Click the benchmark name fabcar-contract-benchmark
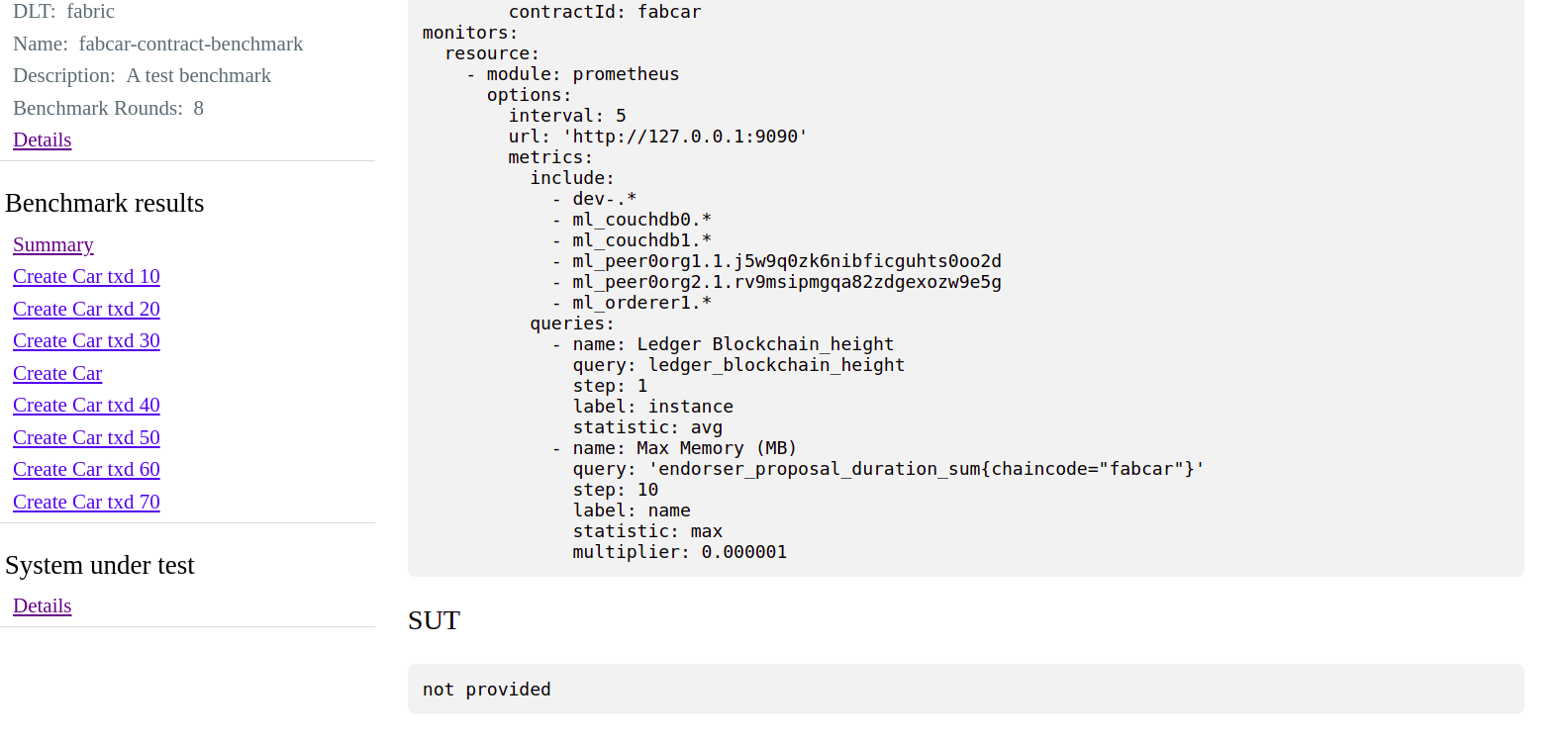The width and height of the screenshot is (1568, 741). (190, 44)
